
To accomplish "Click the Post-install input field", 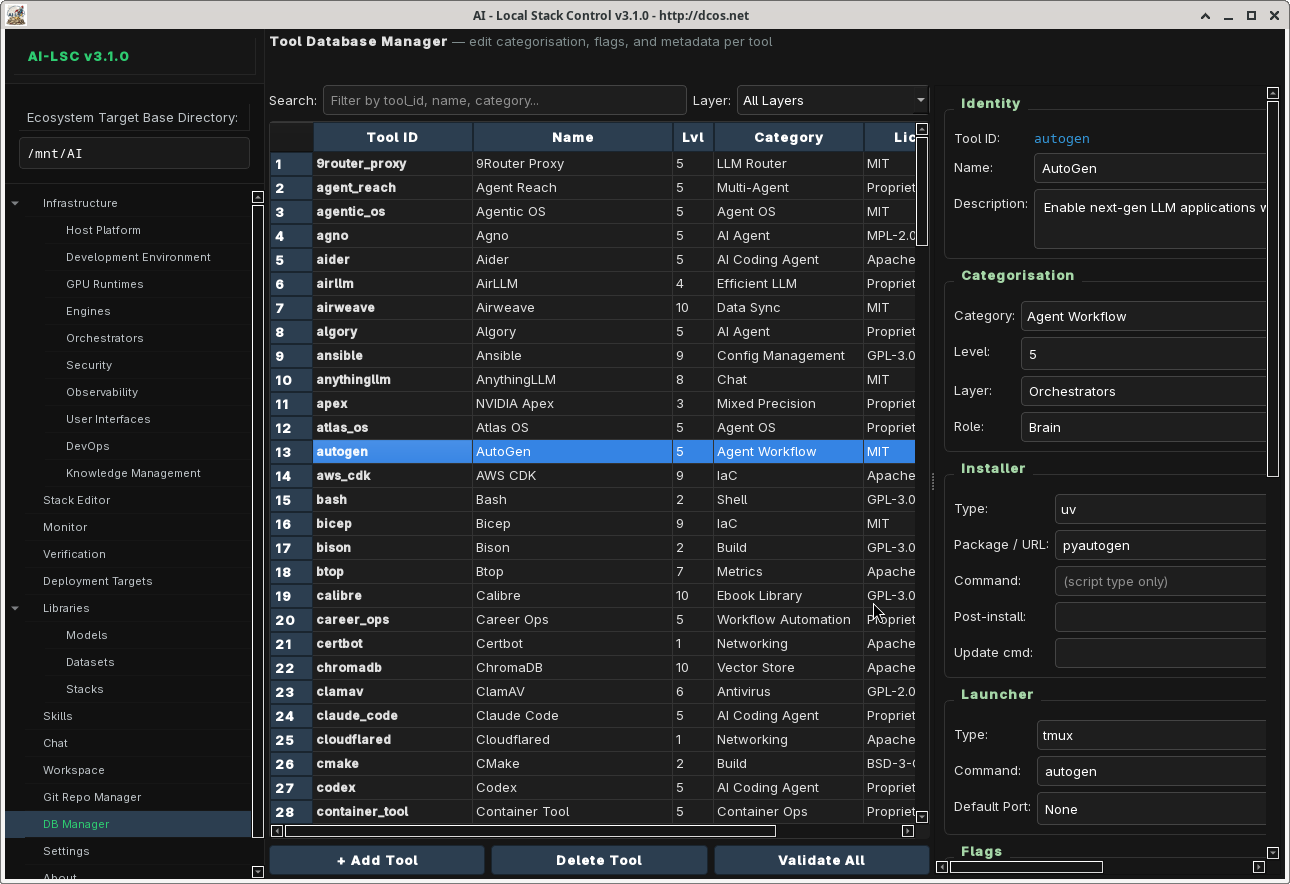I will click(1161, 618).
